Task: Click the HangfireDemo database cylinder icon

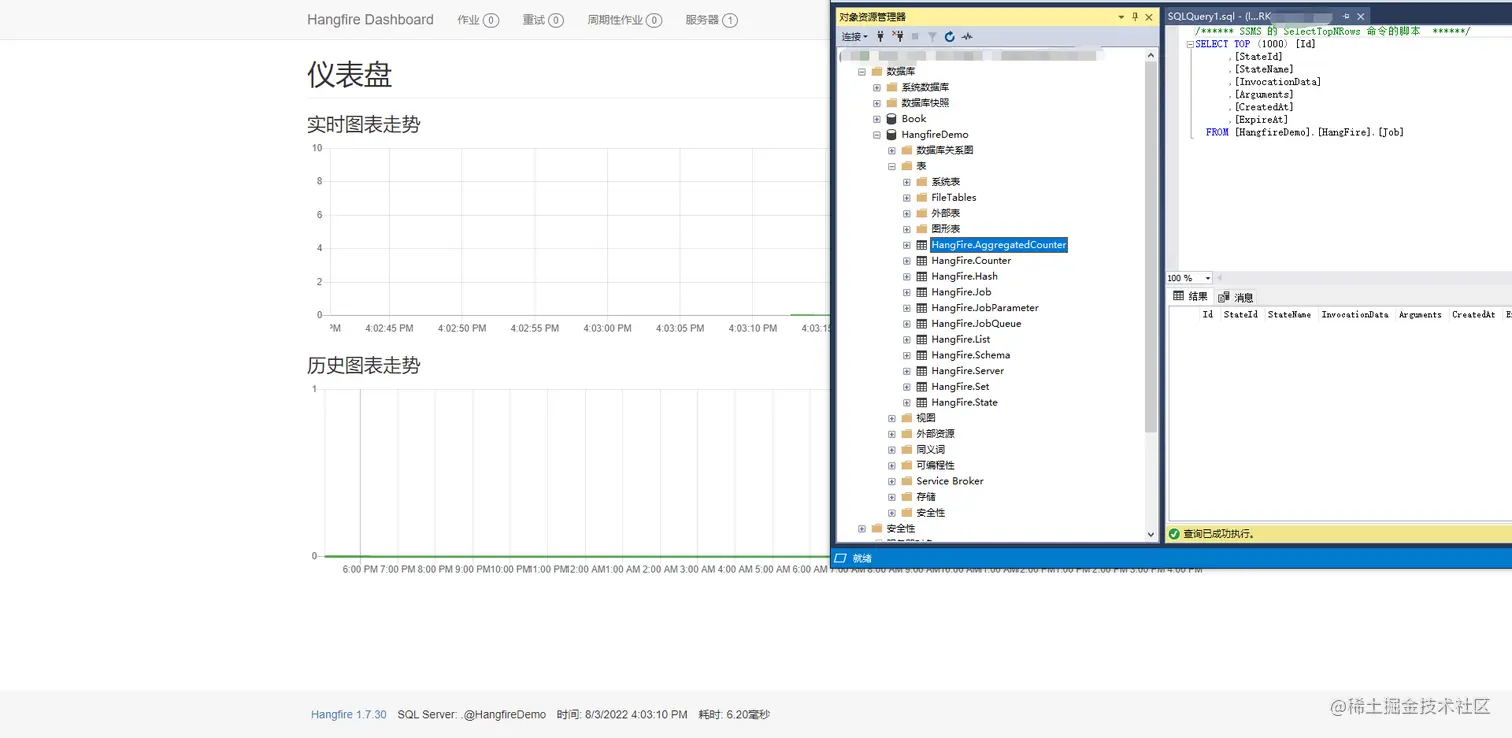Action: [892, 135]
